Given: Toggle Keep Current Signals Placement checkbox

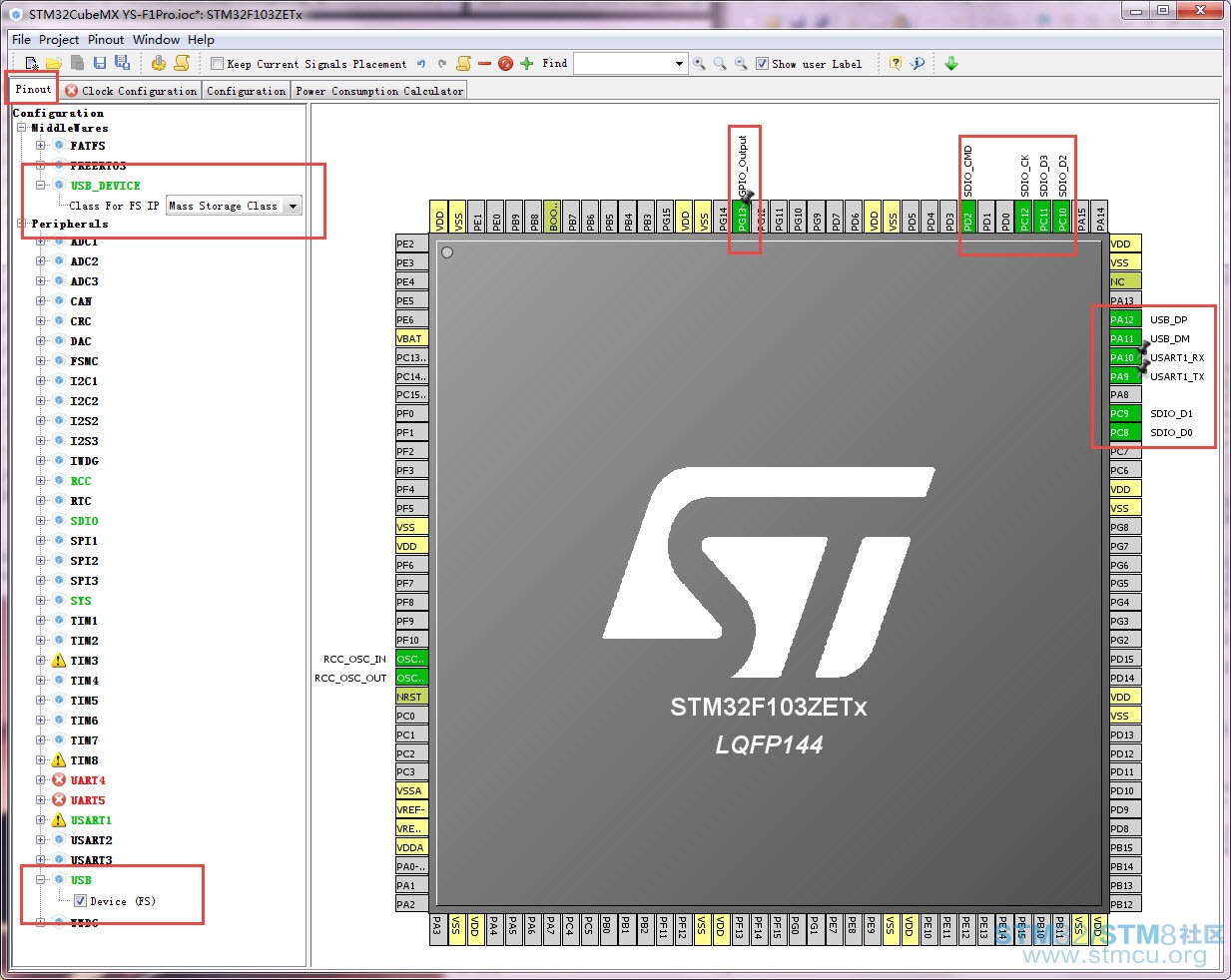Looking at the screenshot, I should [217, 64].
